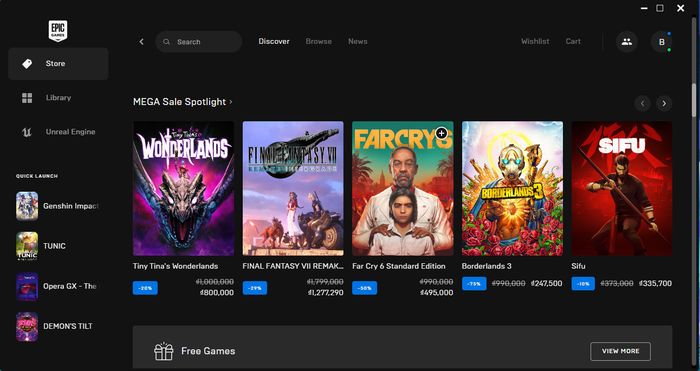Click the Epic Games logo
The width and height of the screenshot is (700, 371).
58,31
